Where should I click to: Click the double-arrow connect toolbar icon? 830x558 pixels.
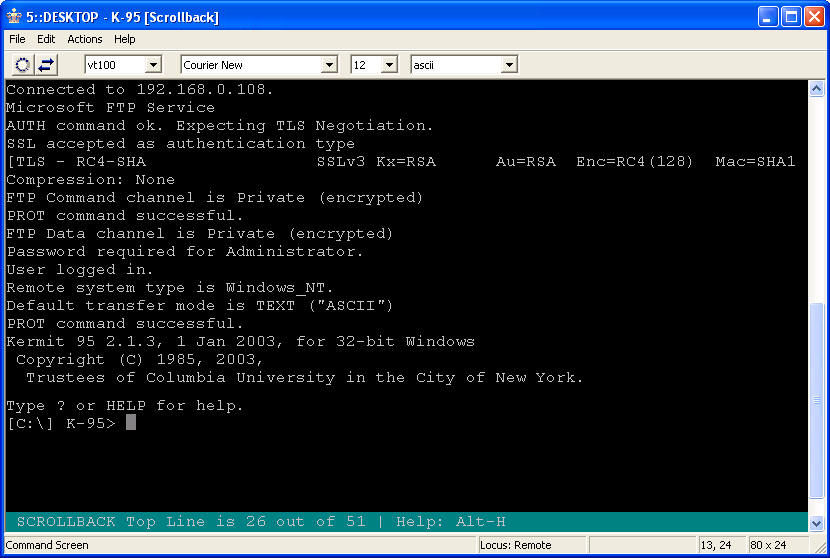click(x=47, y=65)
